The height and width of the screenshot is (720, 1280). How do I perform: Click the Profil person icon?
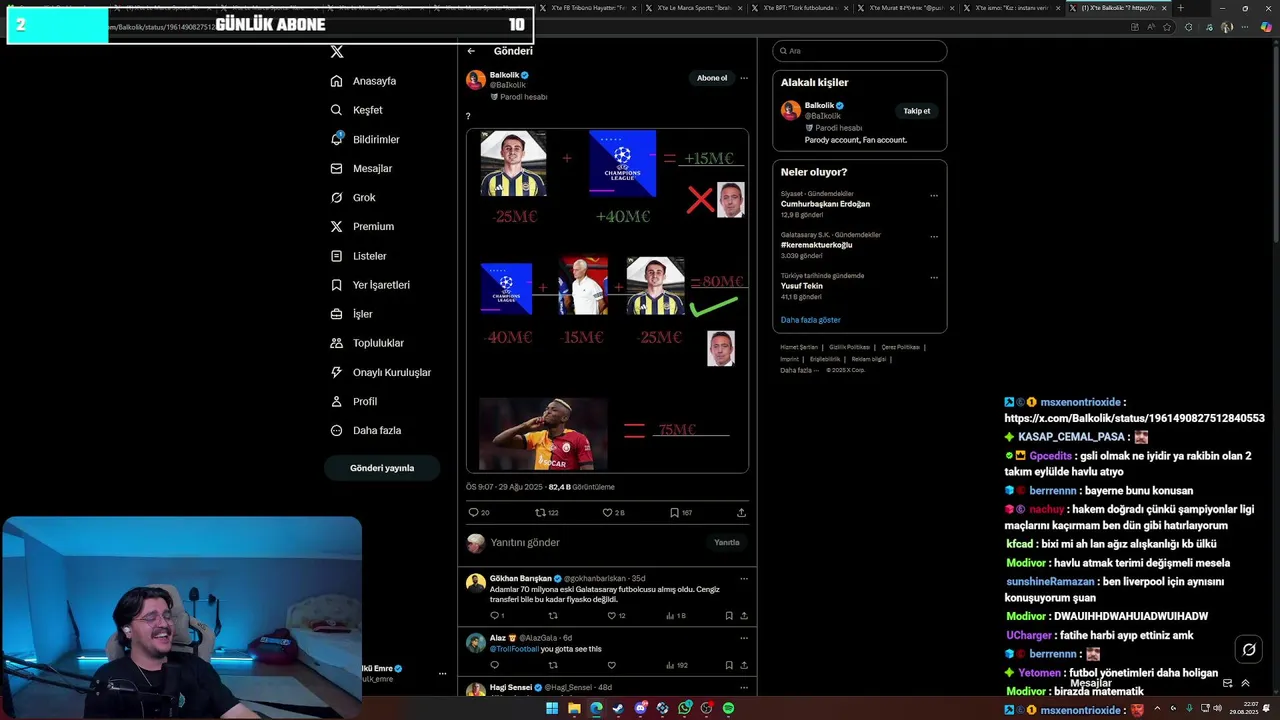(337, 401)
